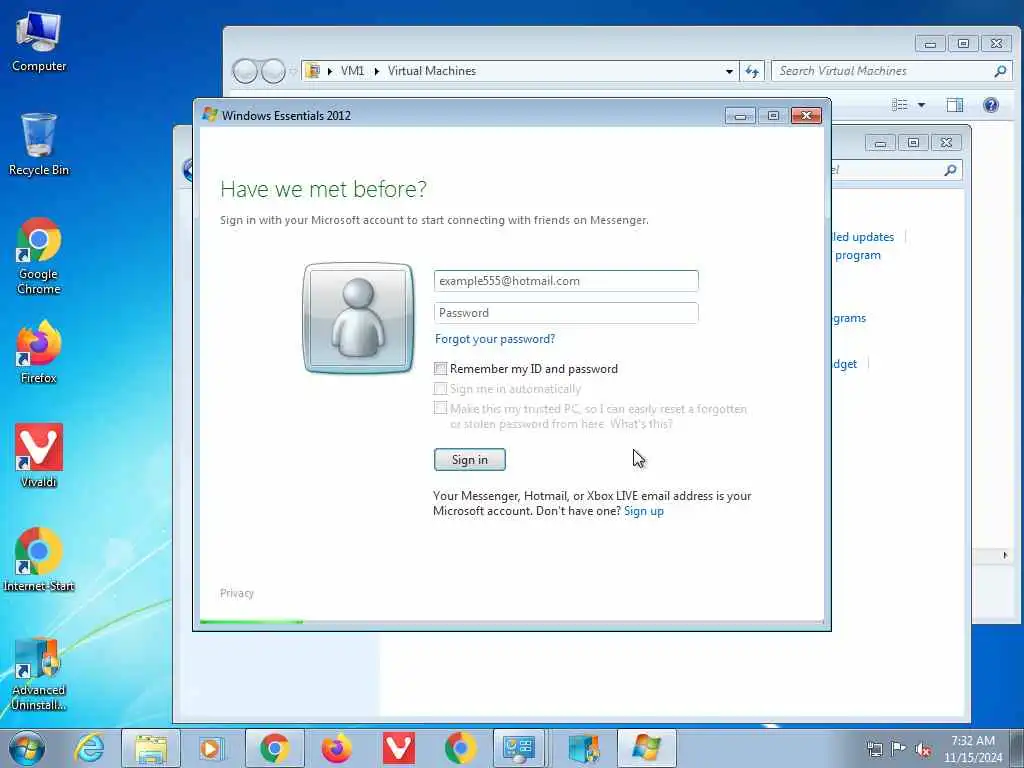
Task: Open the Sign up link
Action: pos(644,511)
